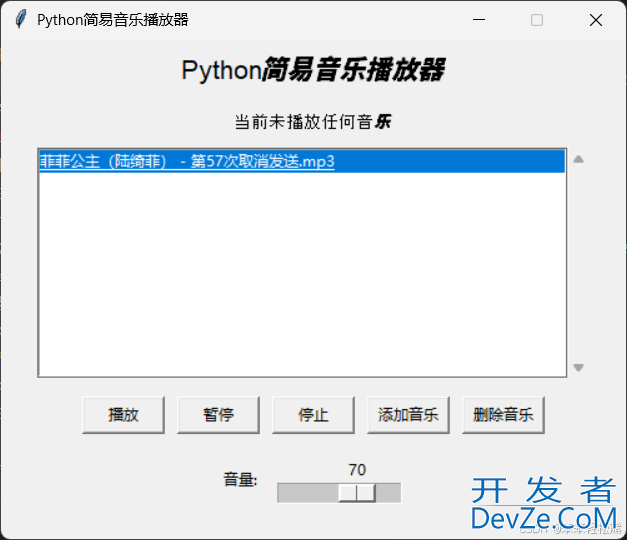This screenshot has width=627, height=540.
Task: Click the volume slider handle
Action: pyautogui.click(x=357, y=492)
